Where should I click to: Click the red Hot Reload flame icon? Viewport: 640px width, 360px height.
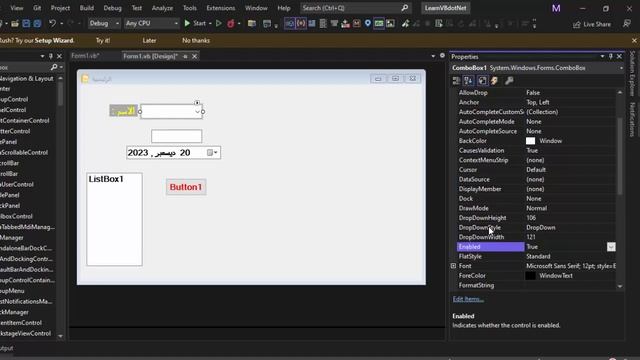[x=231, y=24]
